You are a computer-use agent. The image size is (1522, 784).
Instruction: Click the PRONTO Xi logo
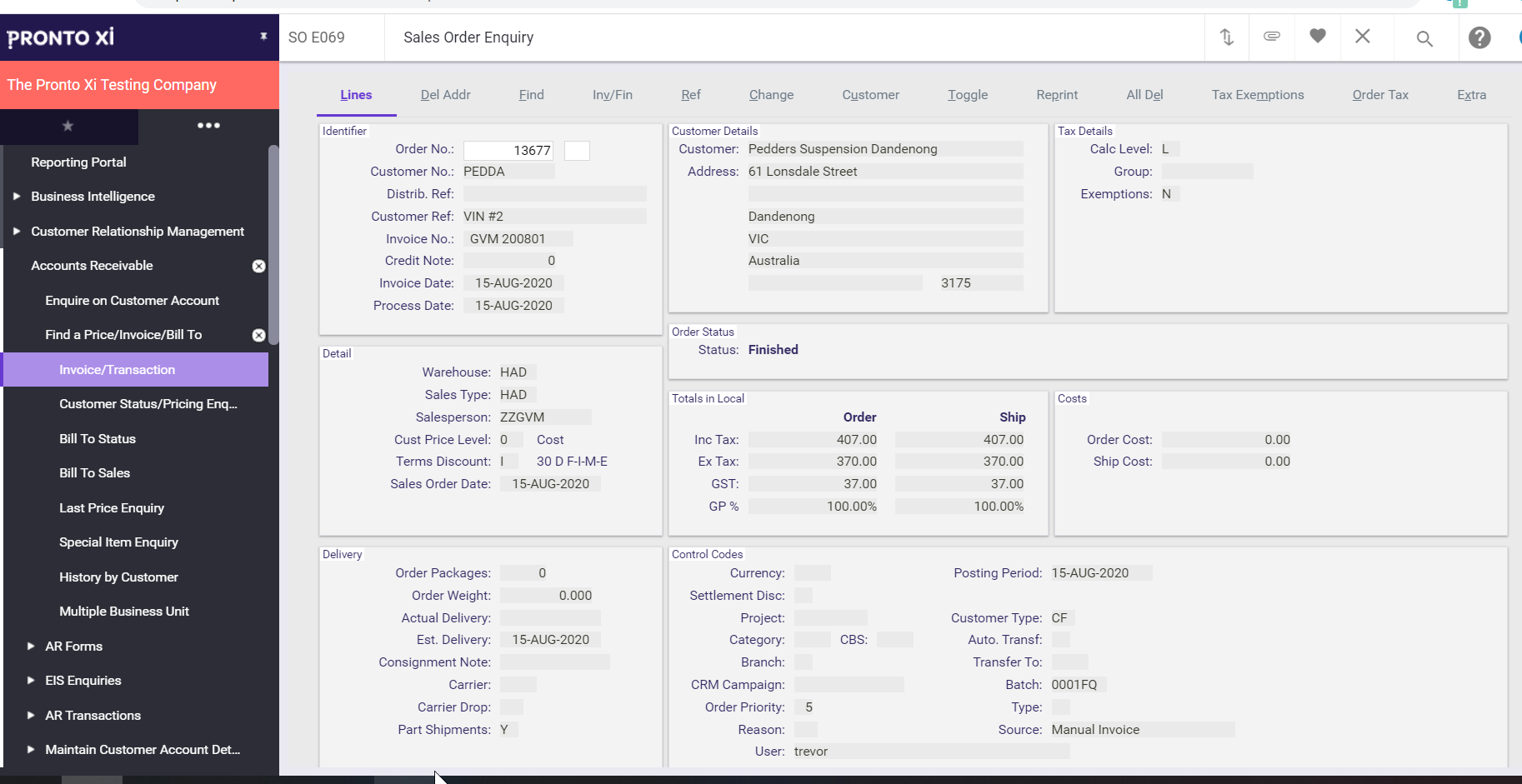click(x=61, y=37)
